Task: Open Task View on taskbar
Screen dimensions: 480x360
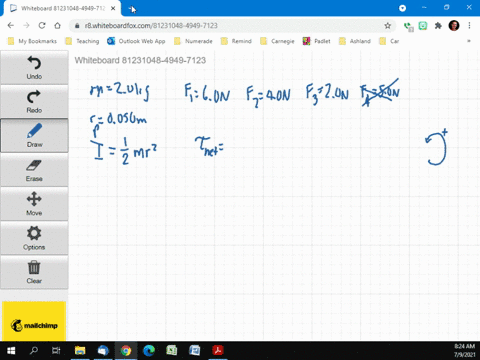Action: 56,351
